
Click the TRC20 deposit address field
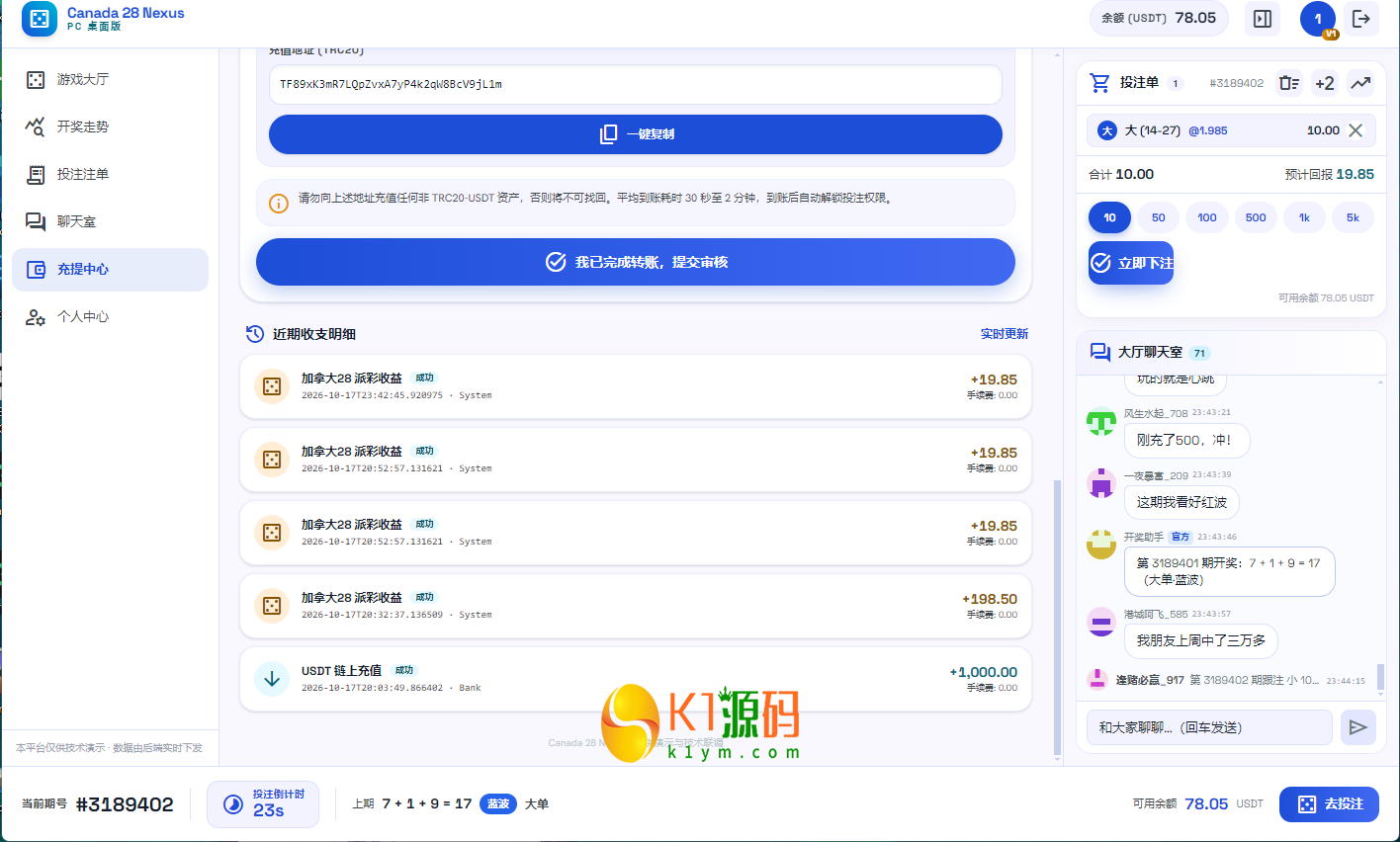[636, 84]
